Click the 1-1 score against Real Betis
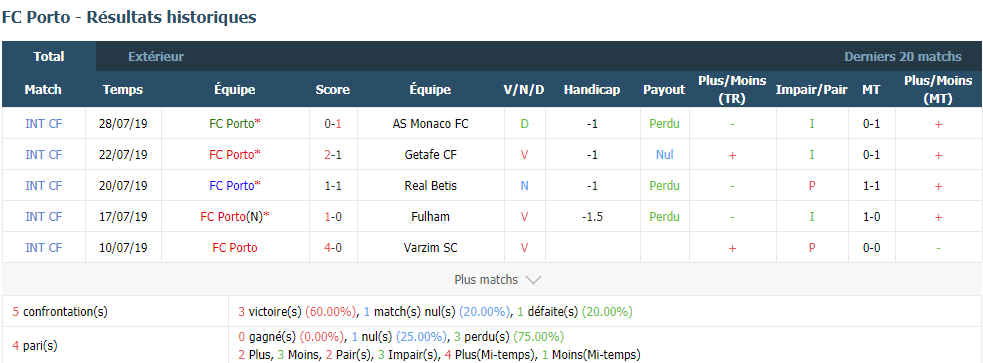The height and width of the screenshot is (363, 983). (332, 186)
